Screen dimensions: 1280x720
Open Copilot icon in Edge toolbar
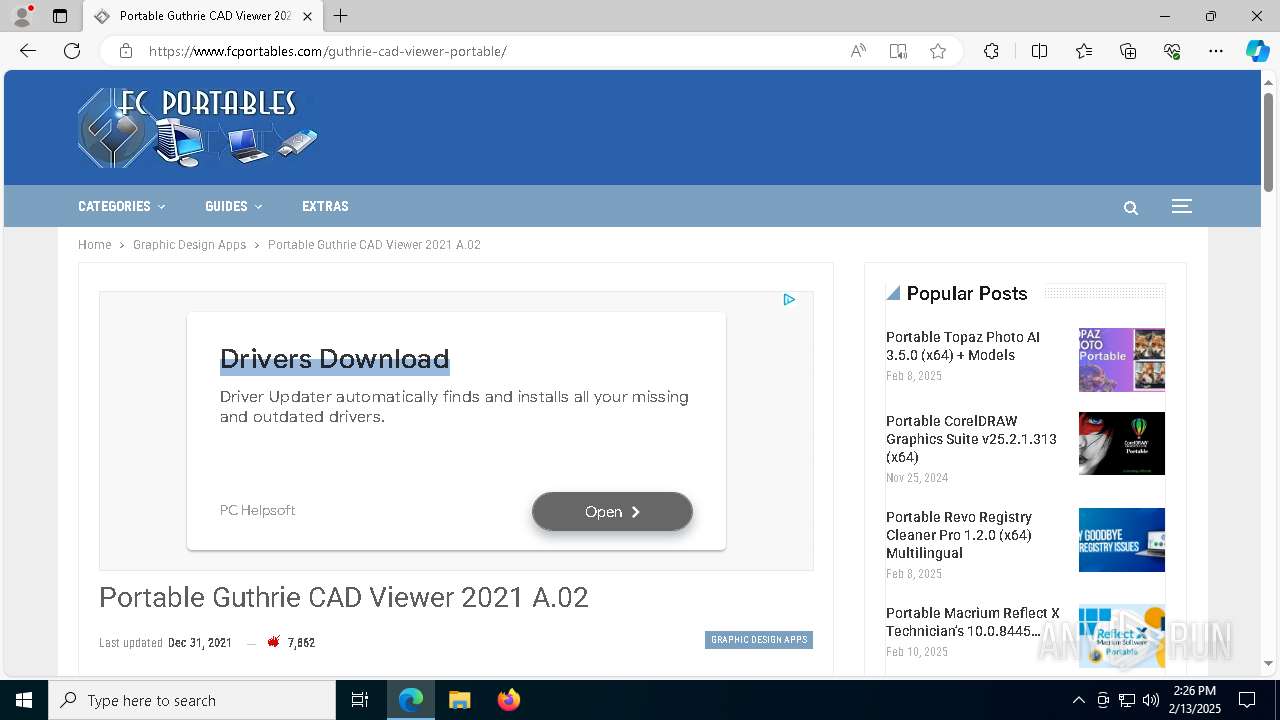click(1257, 51)
